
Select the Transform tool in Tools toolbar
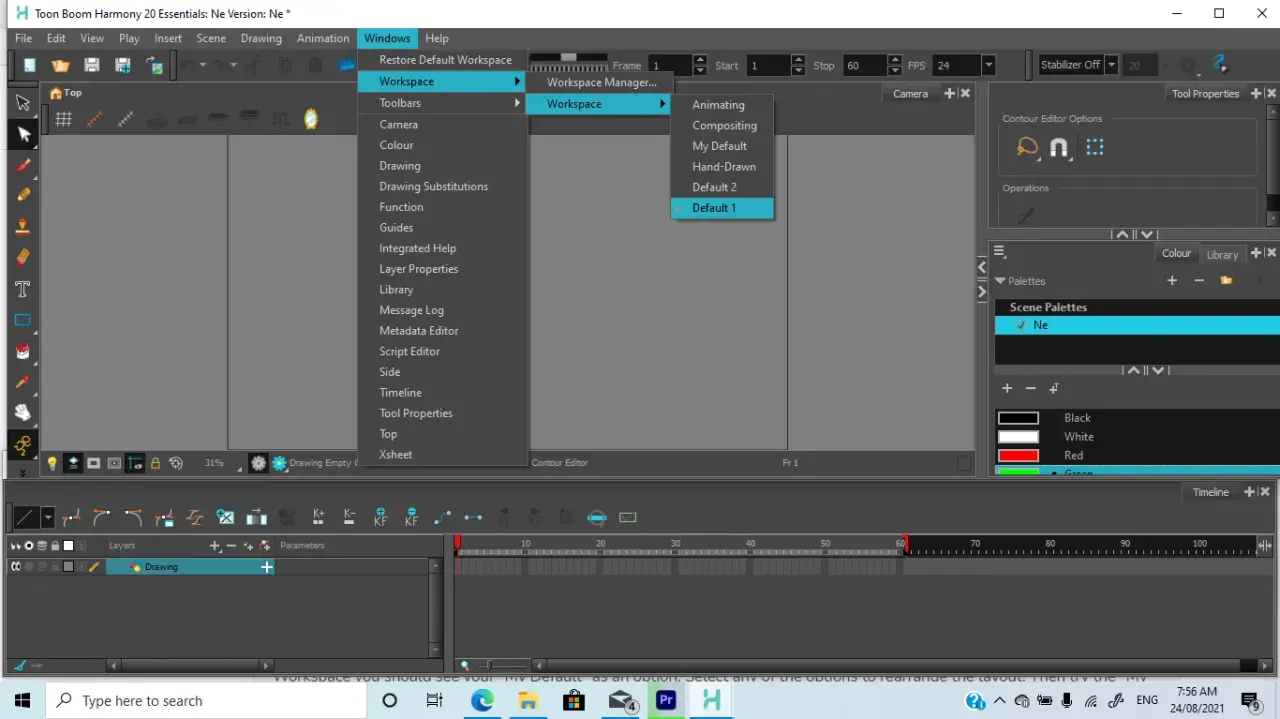click(23, 103)
